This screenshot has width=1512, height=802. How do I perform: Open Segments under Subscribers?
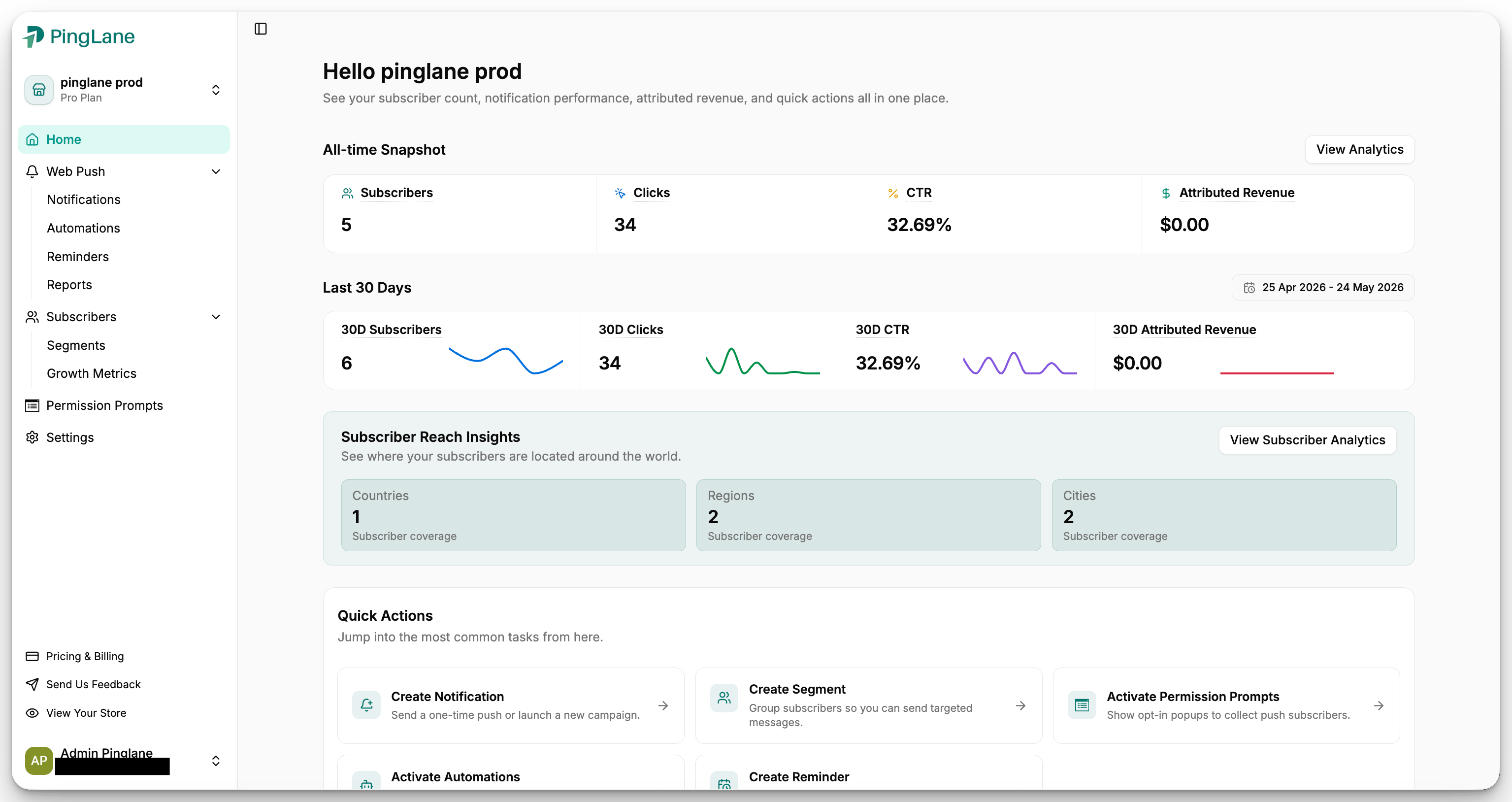click(76, 346)
